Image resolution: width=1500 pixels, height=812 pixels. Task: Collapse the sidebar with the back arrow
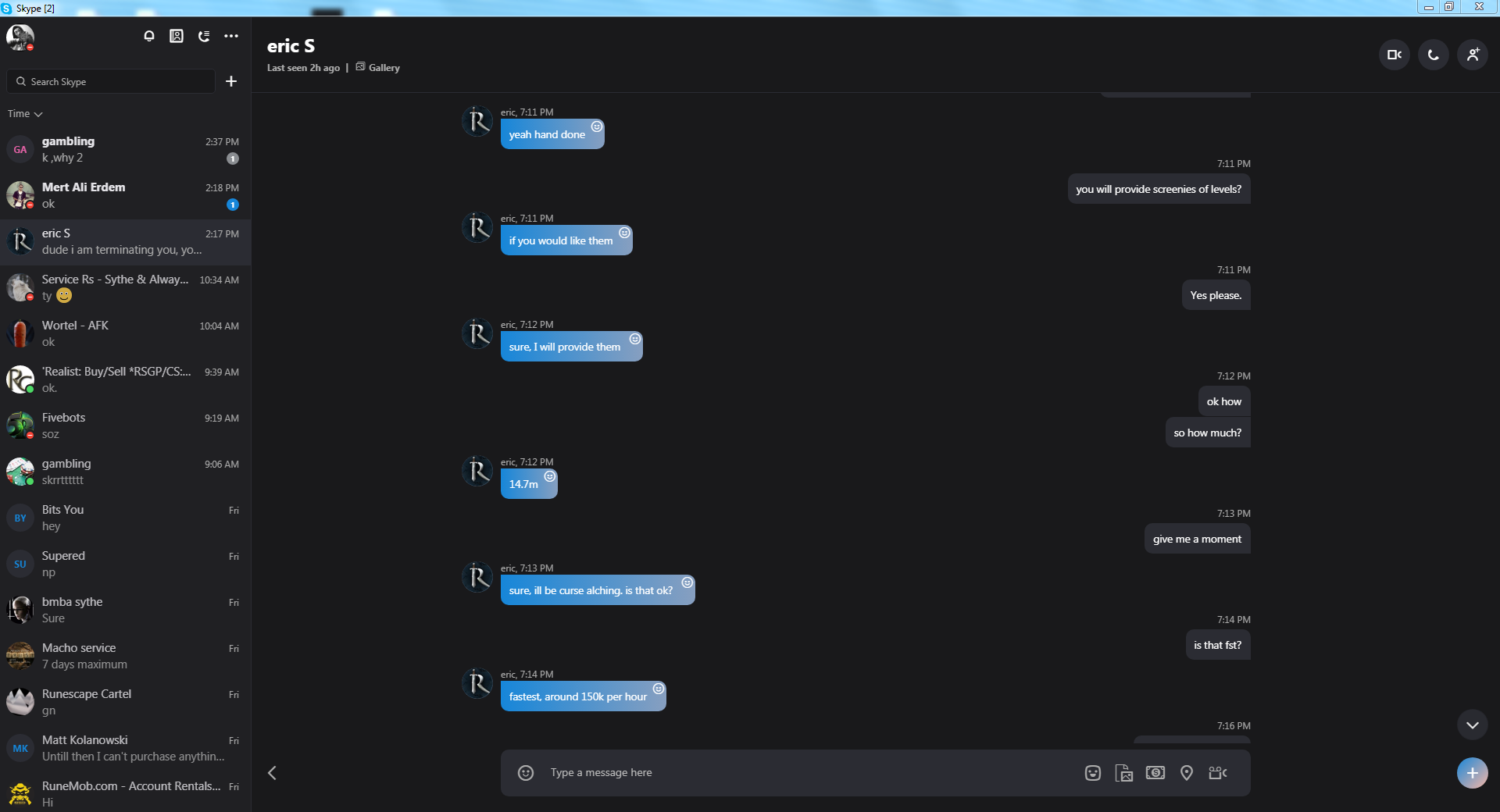(272, 773)
